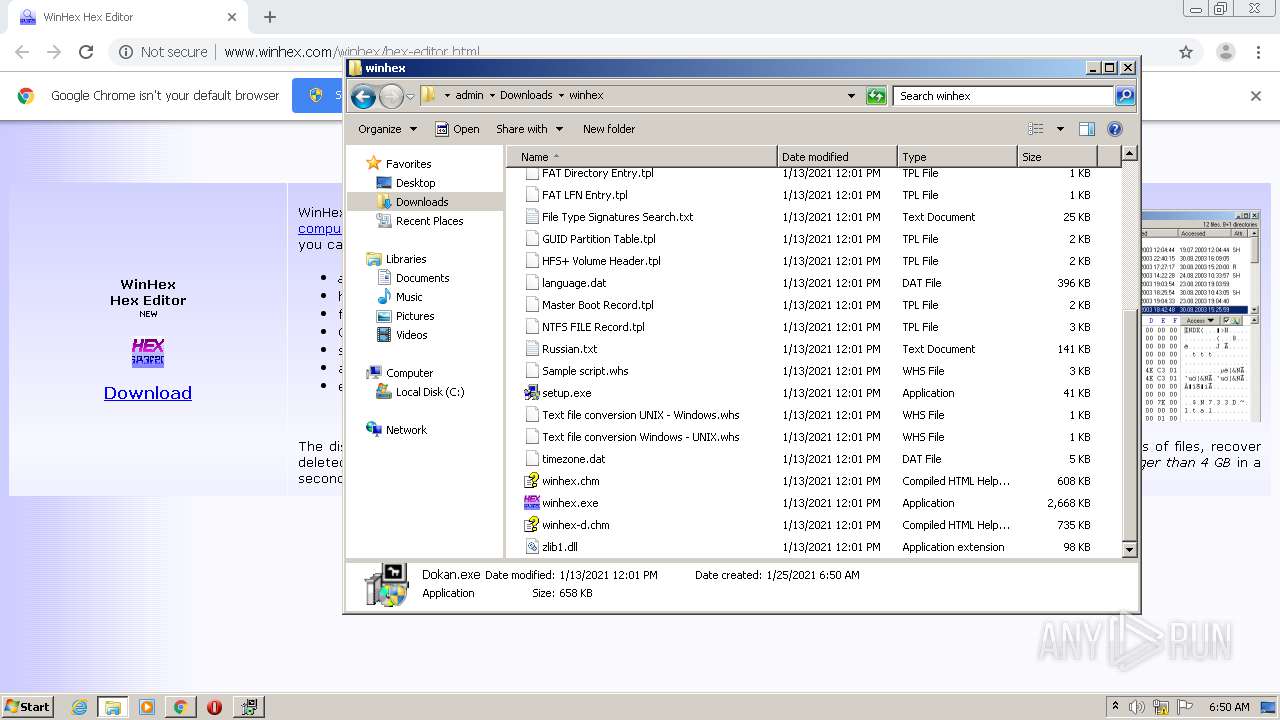The width and height of the screenshot is (1280, 720).
Task: Click Chrome icon in taskbar
Action: [180, 707]
